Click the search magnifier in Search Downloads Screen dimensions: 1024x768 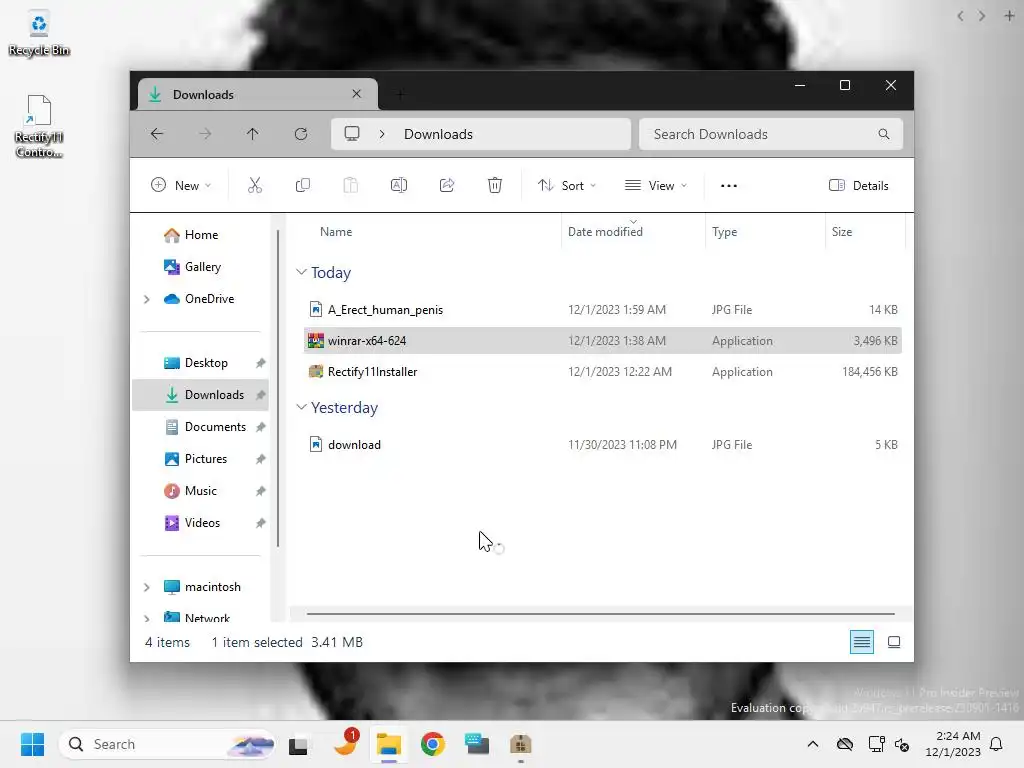tap(884, 134)
